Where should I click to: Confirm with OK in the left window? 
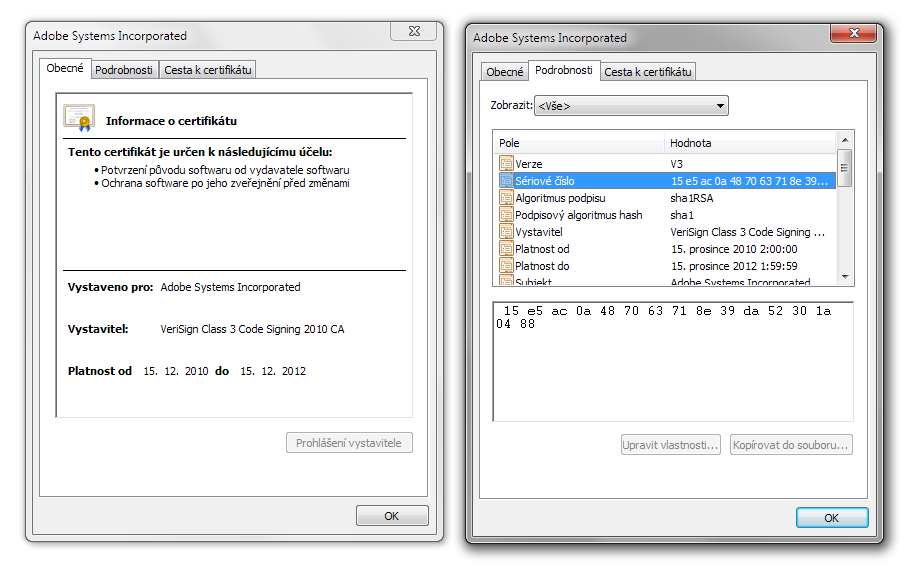click(x=392, y=516)
